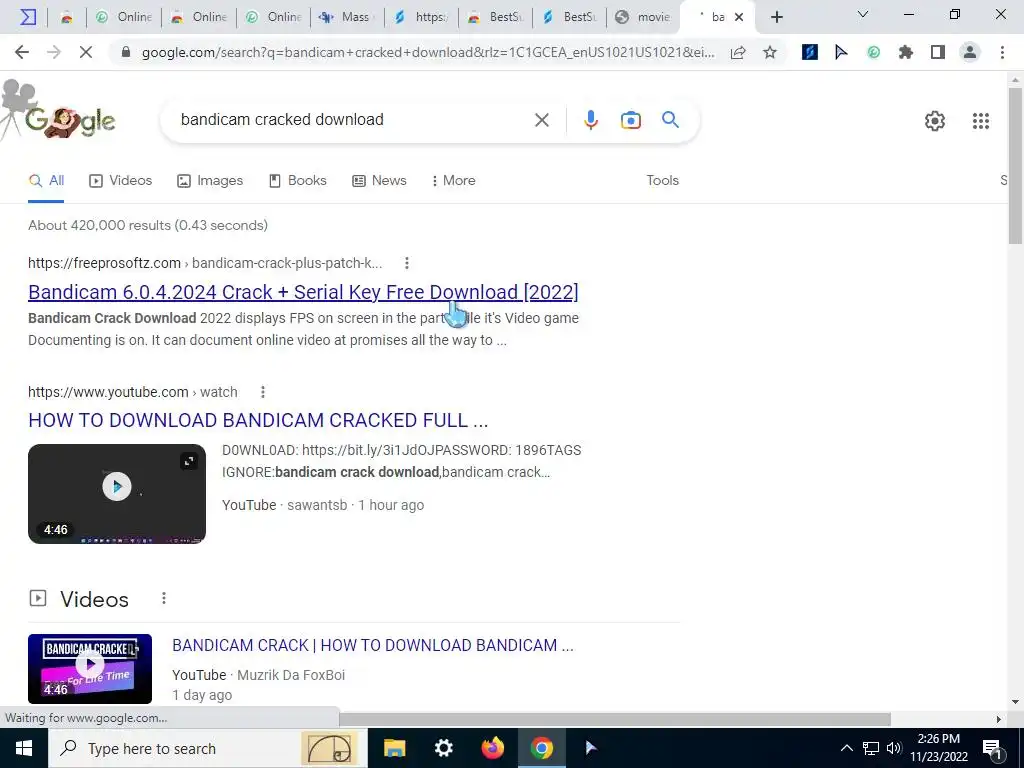Open the tab search chevron
1024x768 pixels.
point(863,14)
